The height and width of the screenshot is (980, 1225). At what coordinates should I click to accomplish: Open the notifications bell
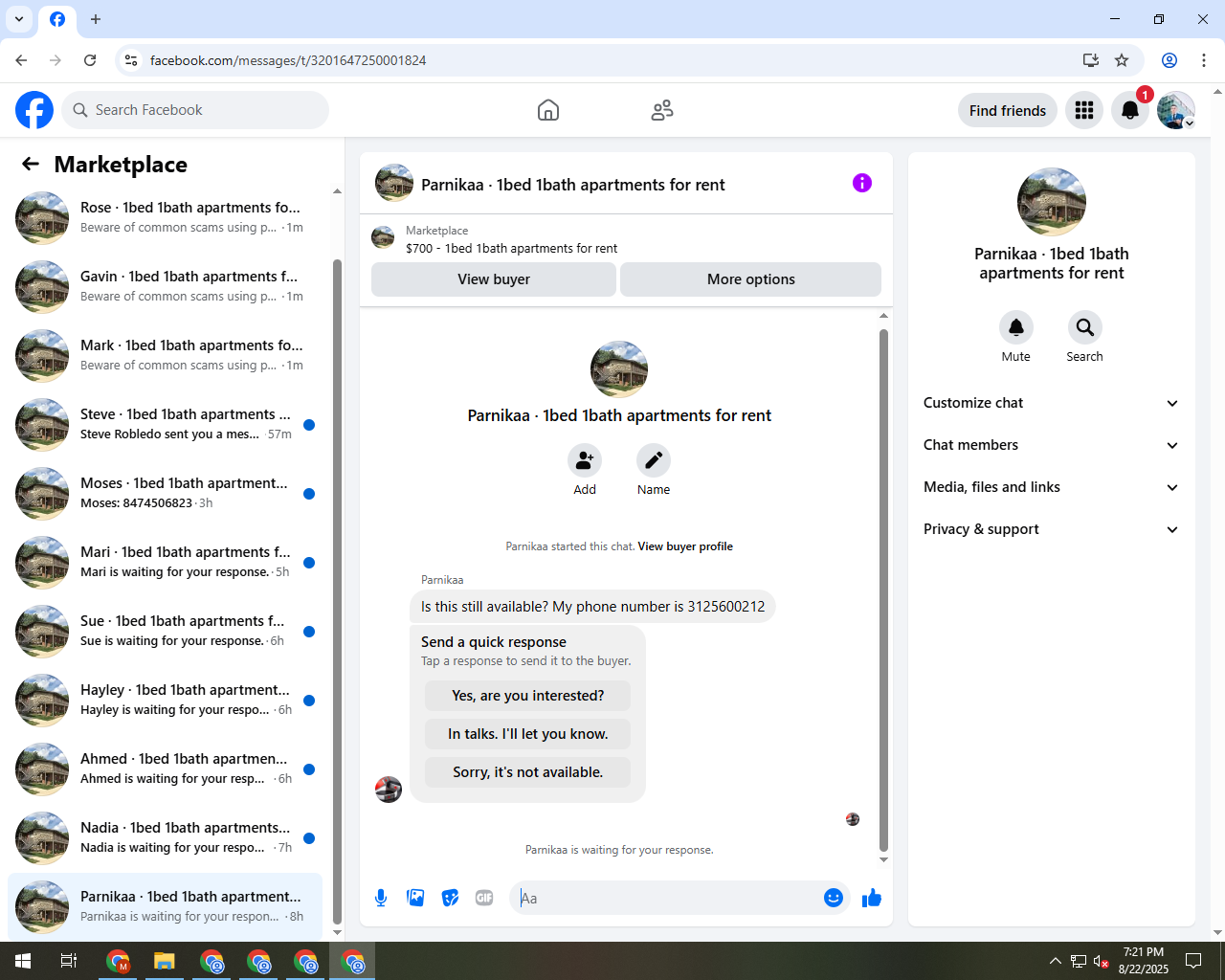pos(1130,110)
